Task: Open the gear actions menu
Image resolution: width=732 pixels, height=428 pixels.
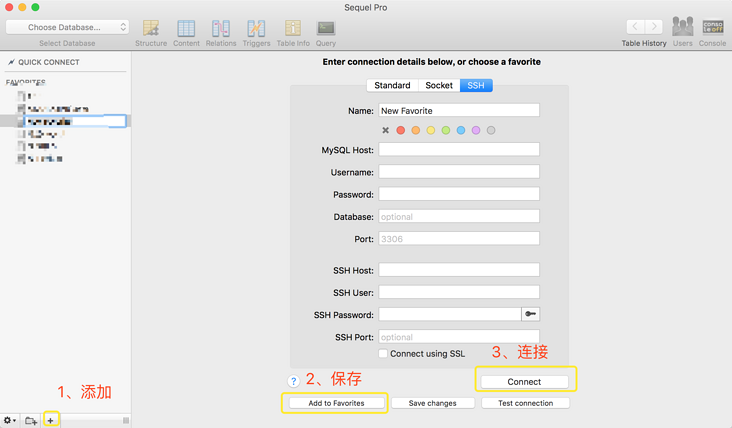Action: [x=10, y=421]
